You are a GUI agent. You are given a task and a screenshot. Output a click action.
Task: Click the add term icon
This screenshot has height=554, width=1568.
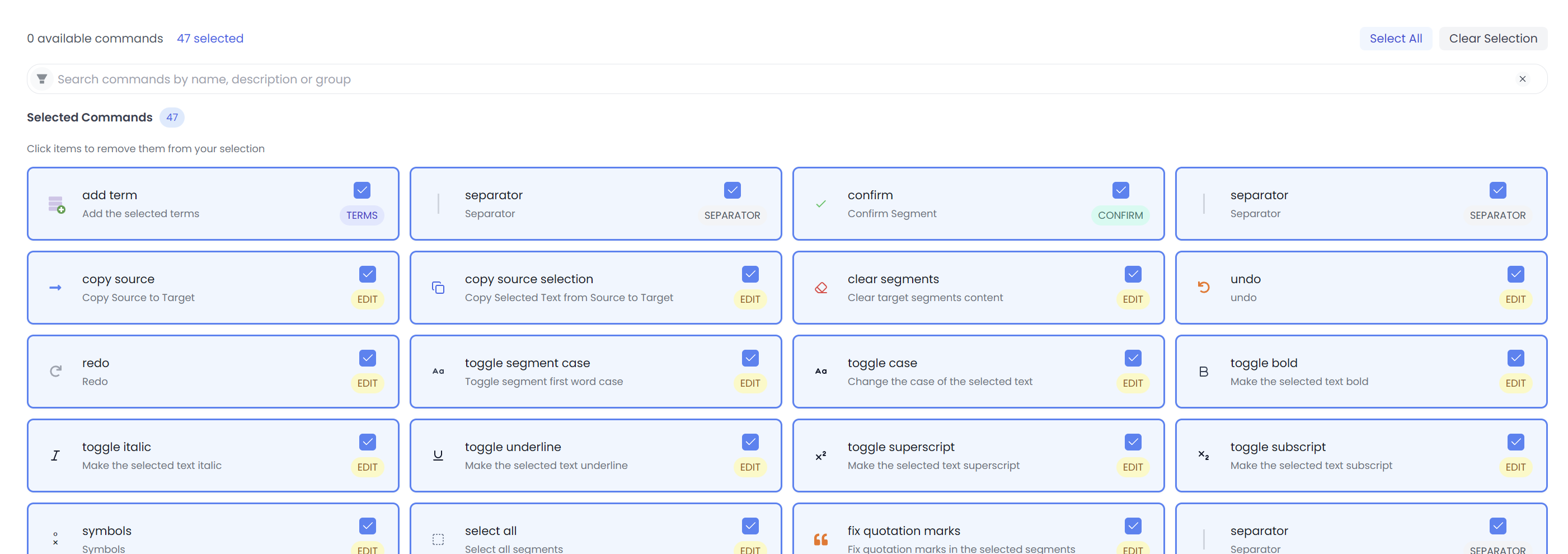pos(55,203)
